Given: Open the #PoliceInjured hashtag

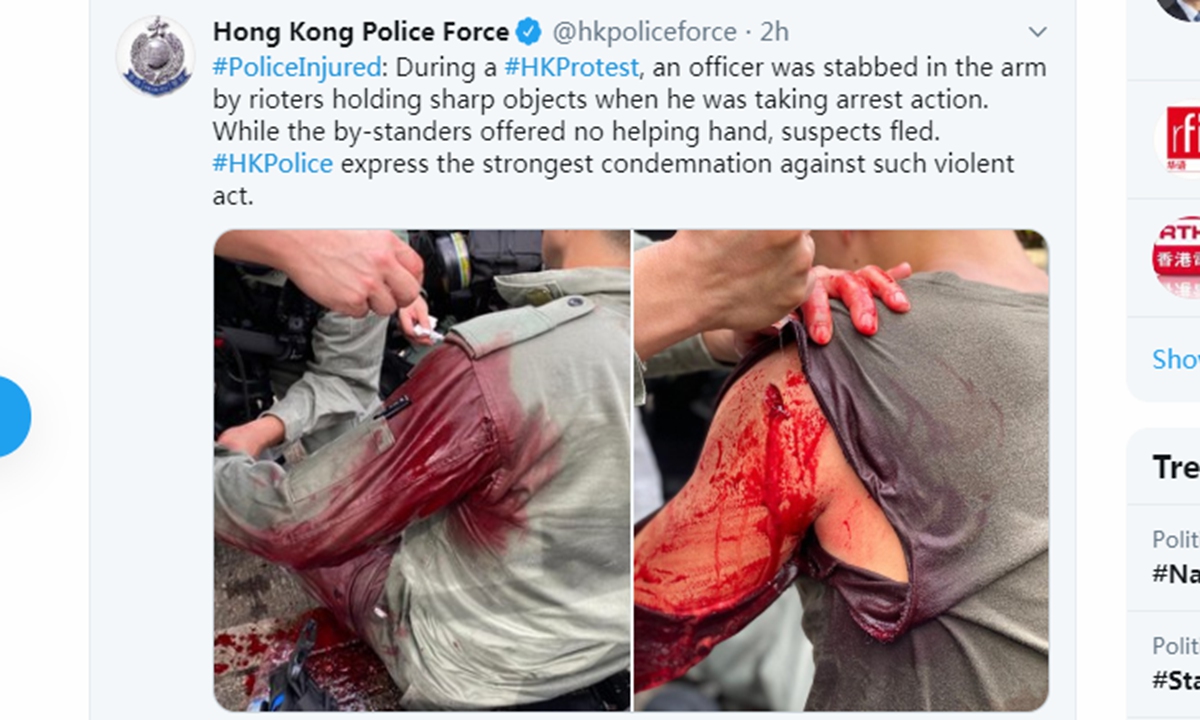Looking at the screenshot, I should click(297, 68).
